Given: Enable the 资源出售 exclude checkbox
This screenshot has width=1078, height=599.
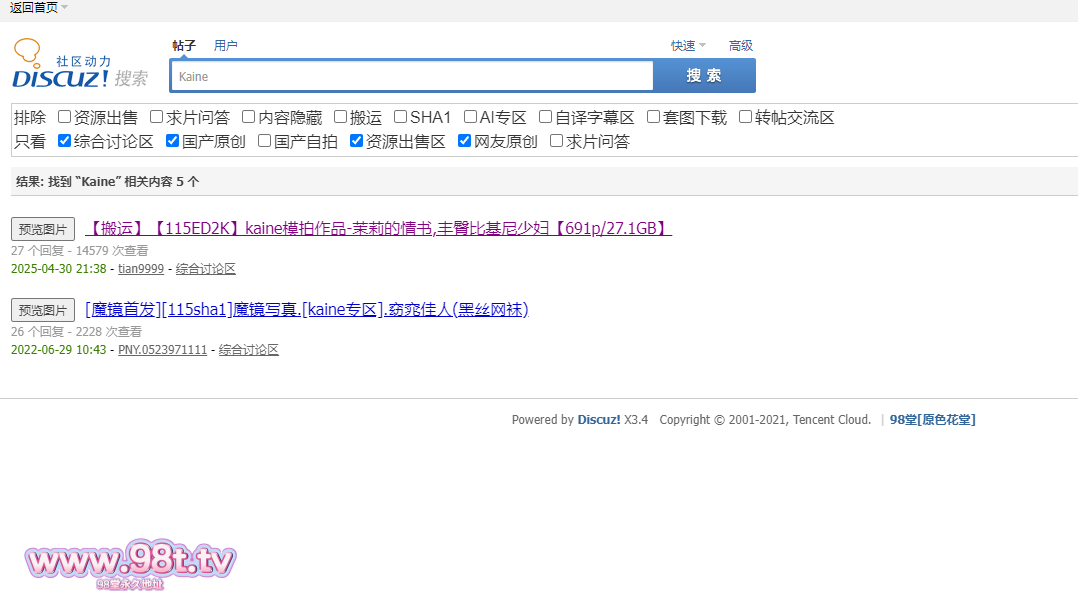Looking at the screenshot, I should [65, 117].
